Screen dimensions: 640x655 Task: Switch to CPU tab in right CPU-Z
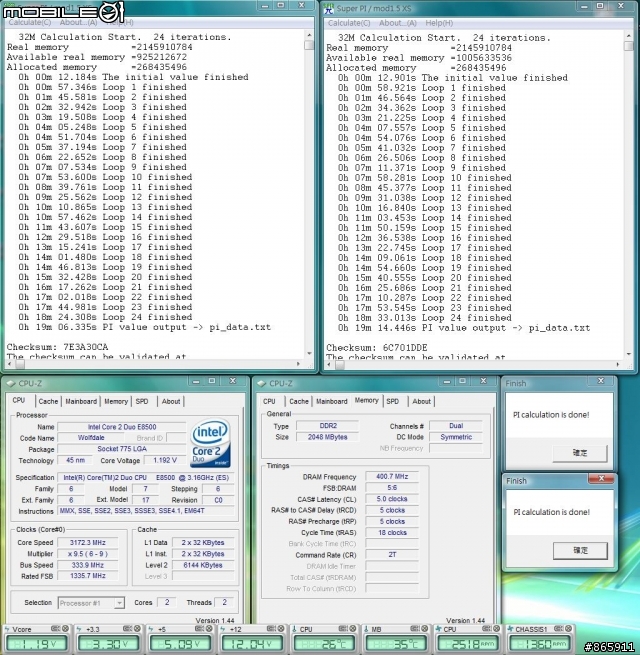point(269,401)
